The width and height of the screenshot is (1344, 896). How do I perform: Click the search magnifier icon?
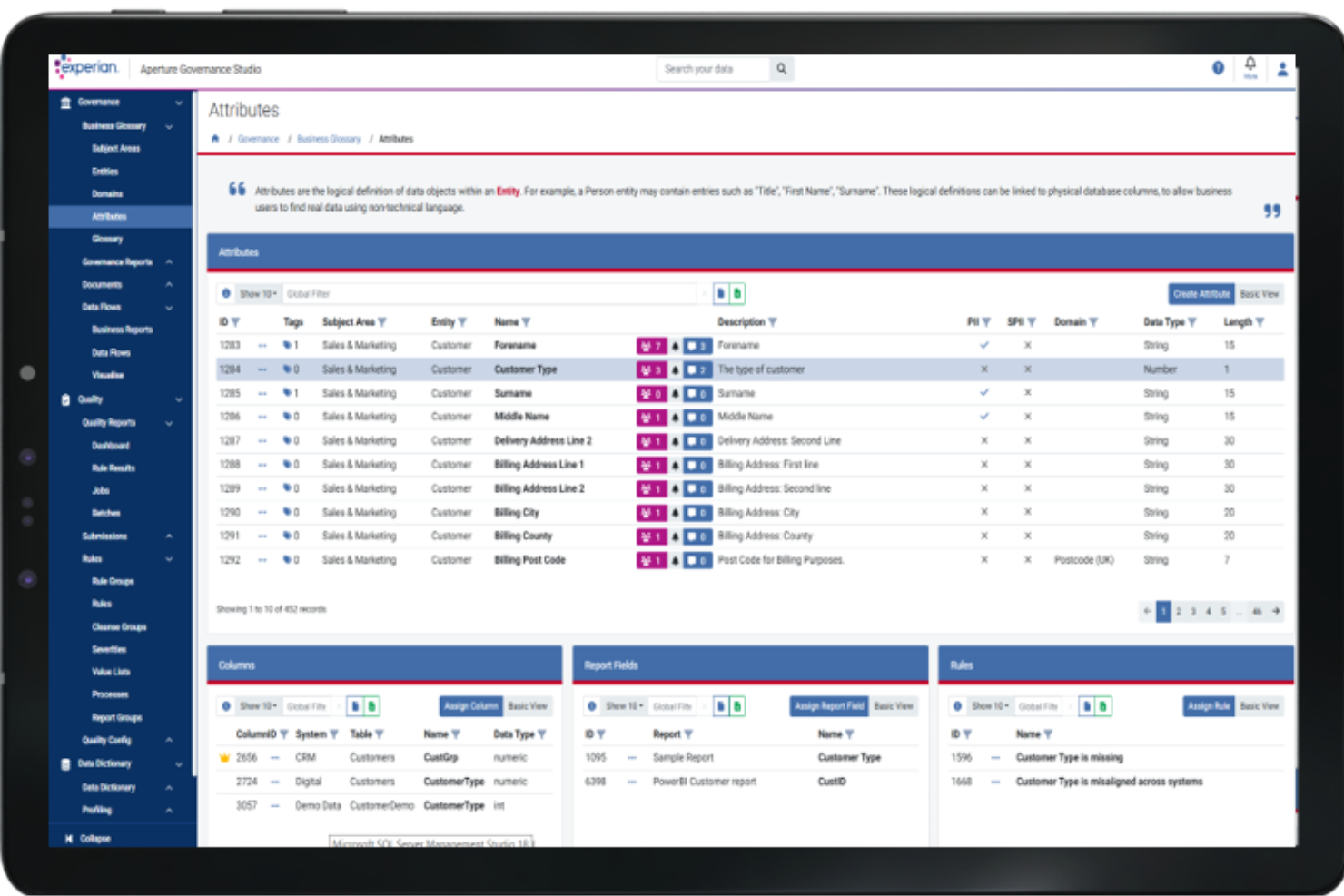781,69
